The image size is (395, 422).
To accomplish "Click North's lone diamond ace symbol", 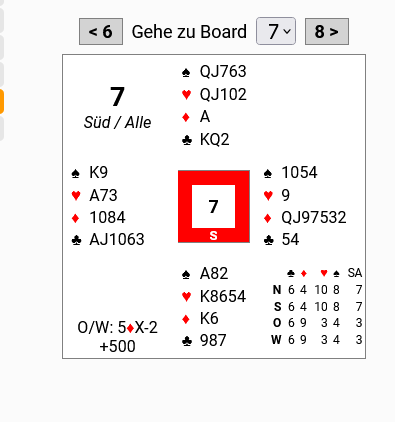I will (186, 117).
